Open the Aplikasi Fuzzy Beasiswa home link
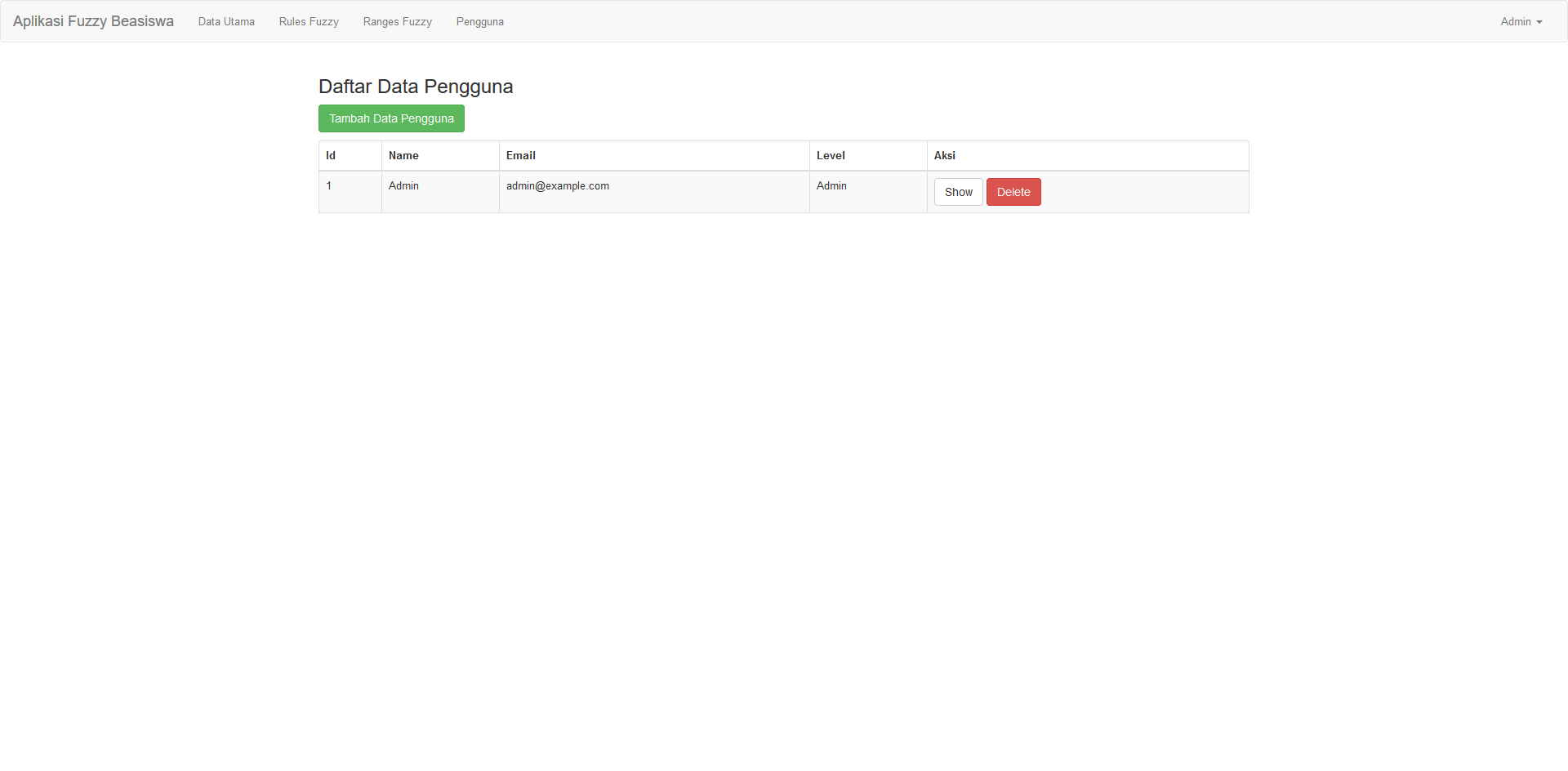The image size is (1568, 771). click(93, 21)
